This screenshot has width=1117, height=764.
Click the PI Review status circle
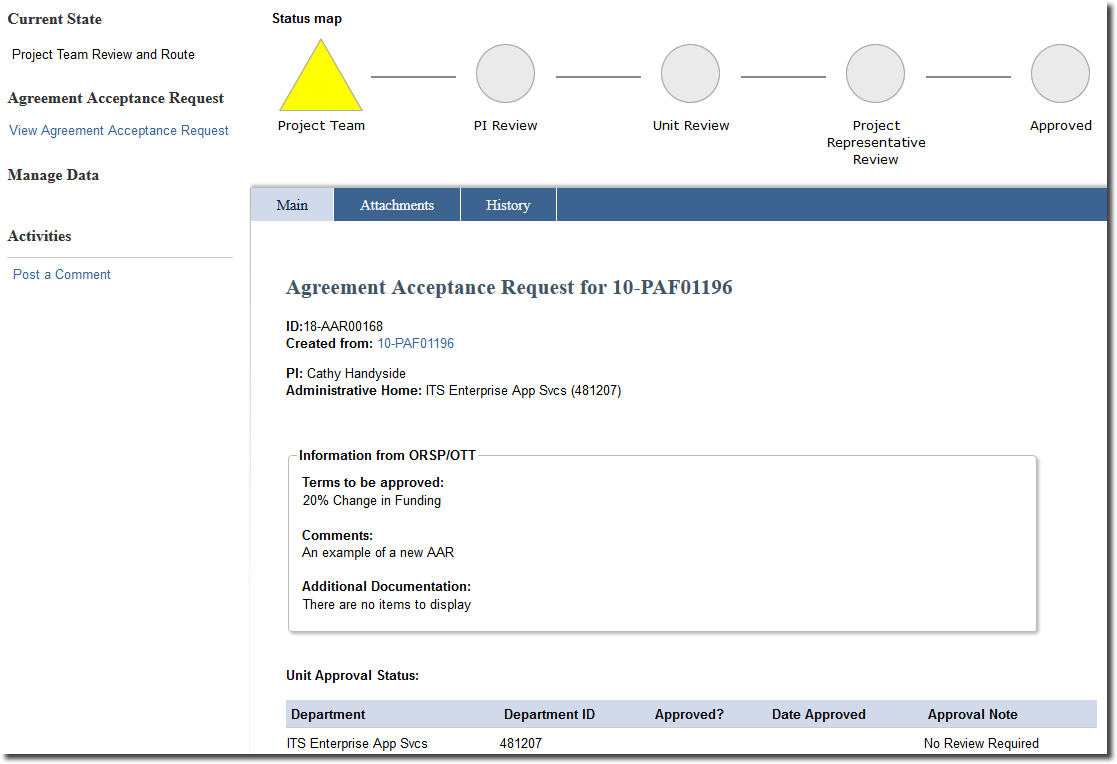coord(505,73)
